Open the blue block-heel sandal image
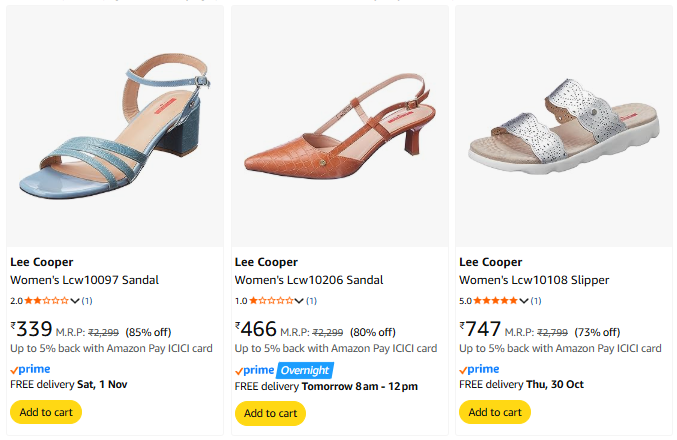This screenshot has width=677, height=440. [114, 125]
